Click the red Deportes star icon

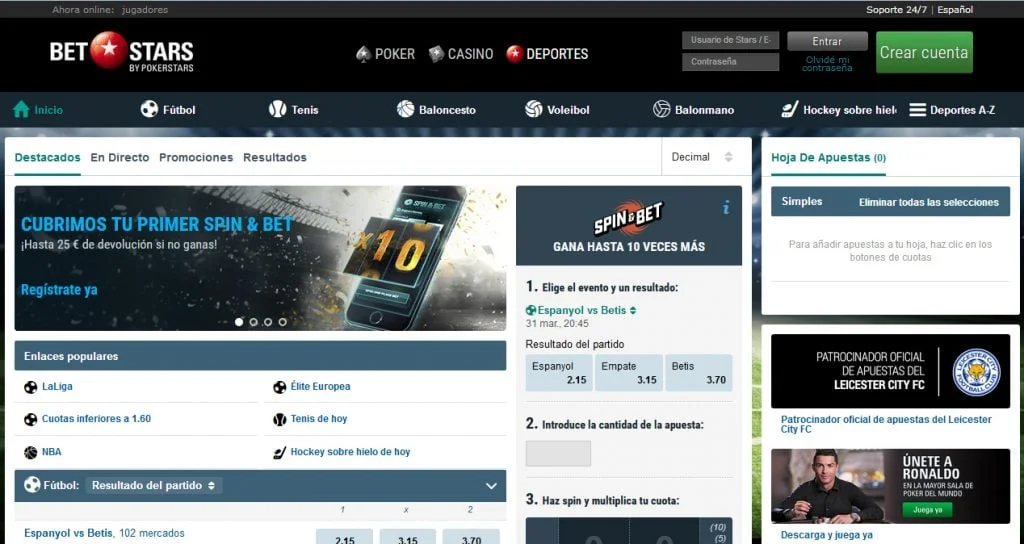[x=515, y=54]
